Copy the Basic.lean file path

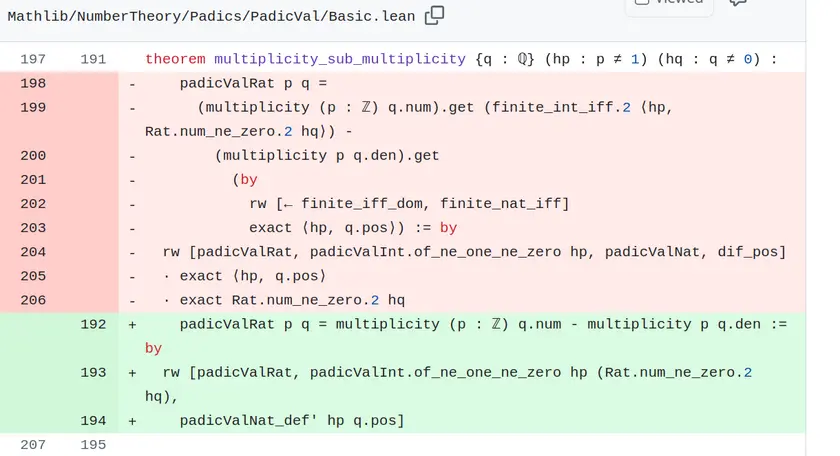[434, 16]
